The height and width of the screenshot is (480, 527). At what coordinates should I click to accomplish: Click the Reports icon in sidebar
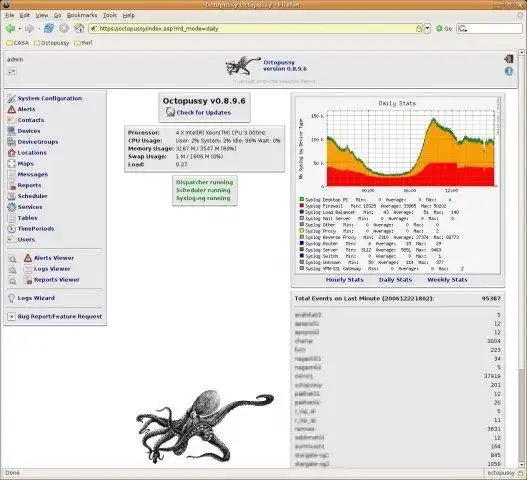12,185
